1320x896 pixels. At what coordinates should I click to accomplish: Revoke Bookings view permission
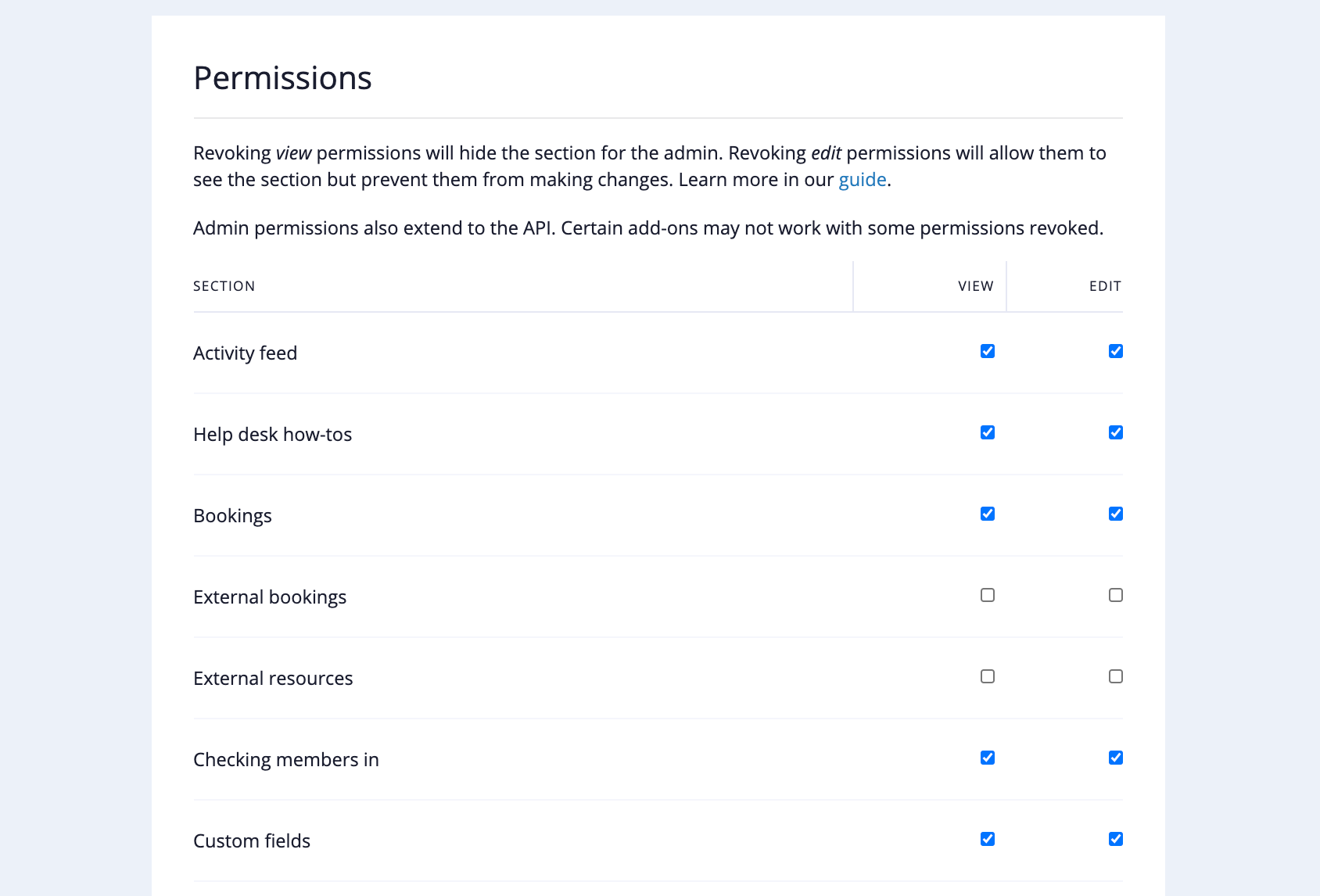988,514
